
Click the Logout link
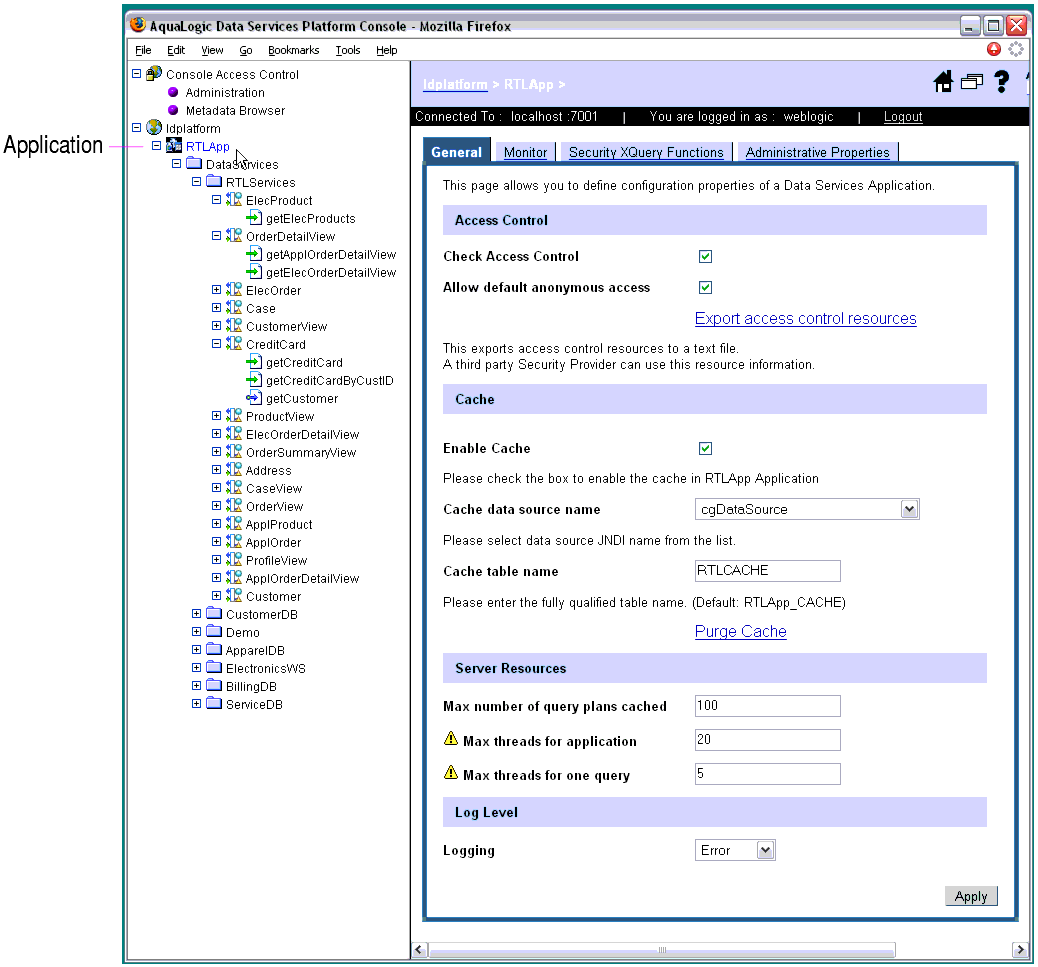[x=903, y=116]
